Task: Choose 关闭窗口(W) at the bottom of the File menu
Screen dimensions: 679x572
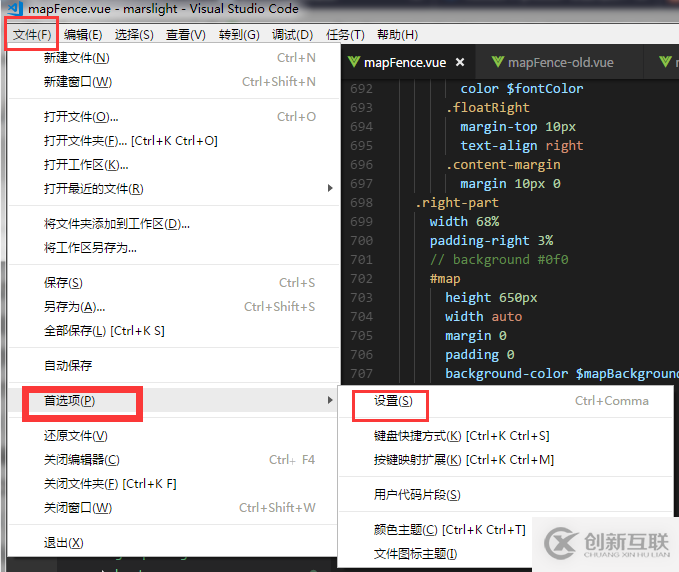Action: click(x=173, y=508)
